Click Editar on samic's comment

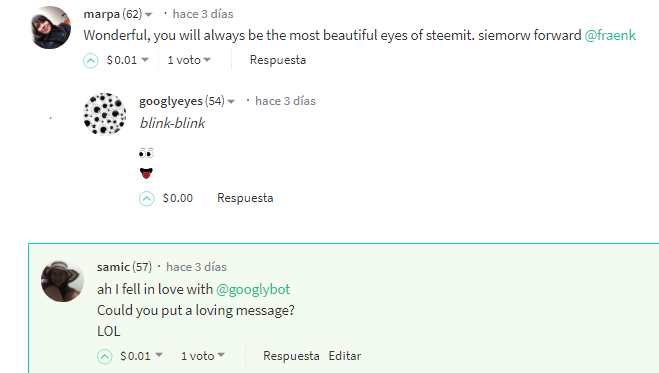[345, 356]
